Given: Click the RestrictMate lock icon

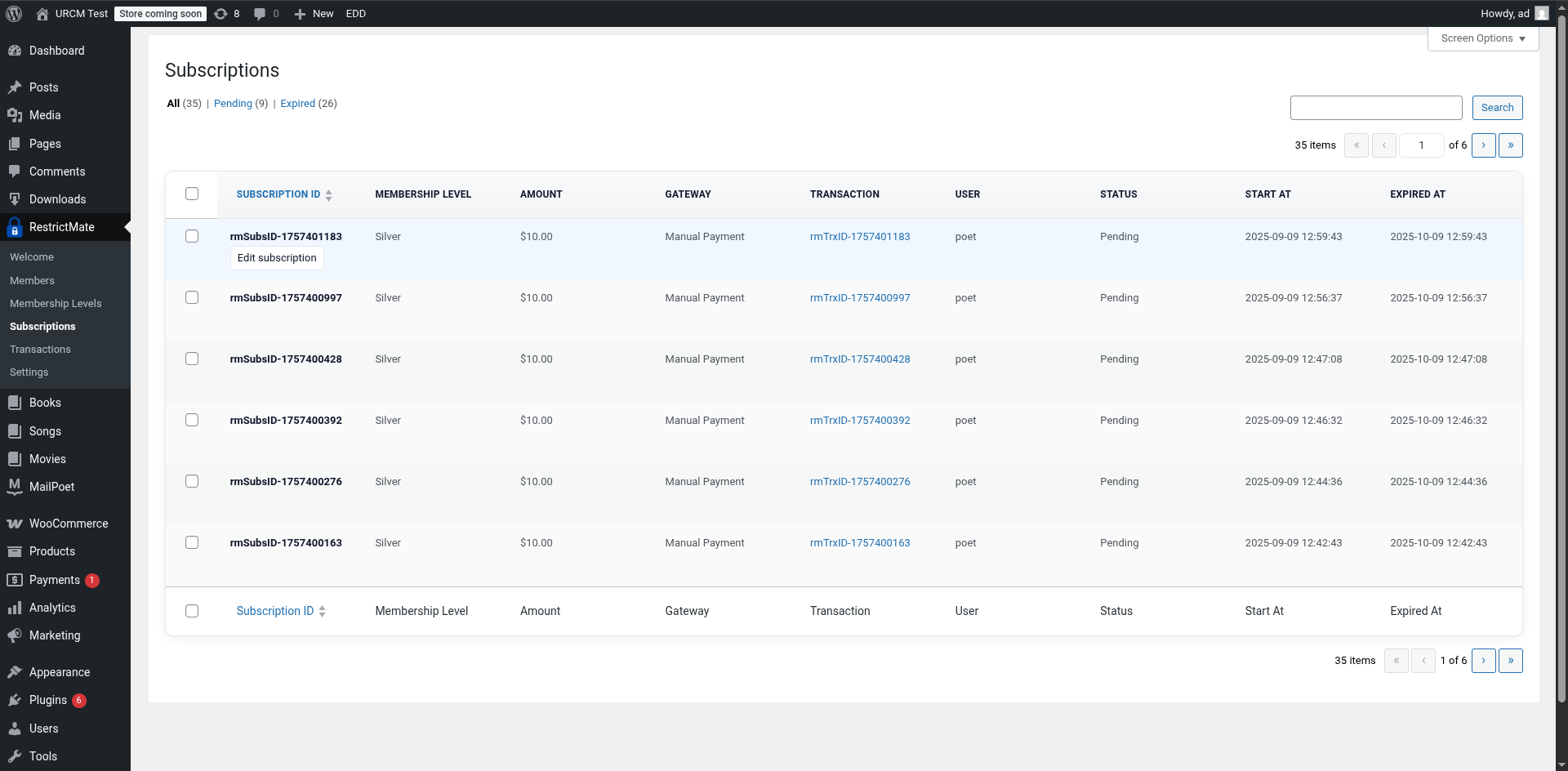Looking at the screenshot, I should click(x=15, y=227).
